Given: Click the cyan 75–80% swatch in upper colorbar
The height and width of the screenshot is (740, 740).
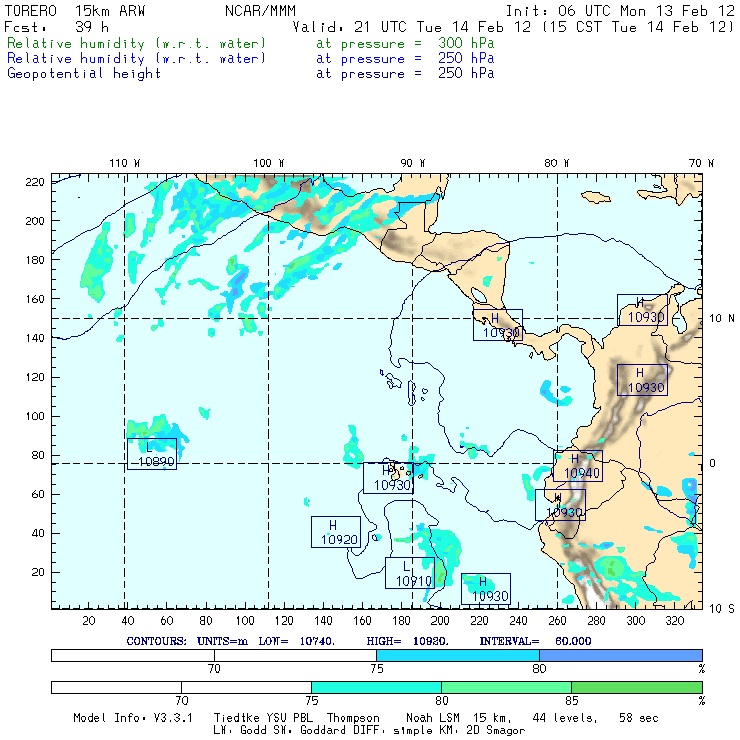Looking at the screenshot, I should tap(458, 655).
